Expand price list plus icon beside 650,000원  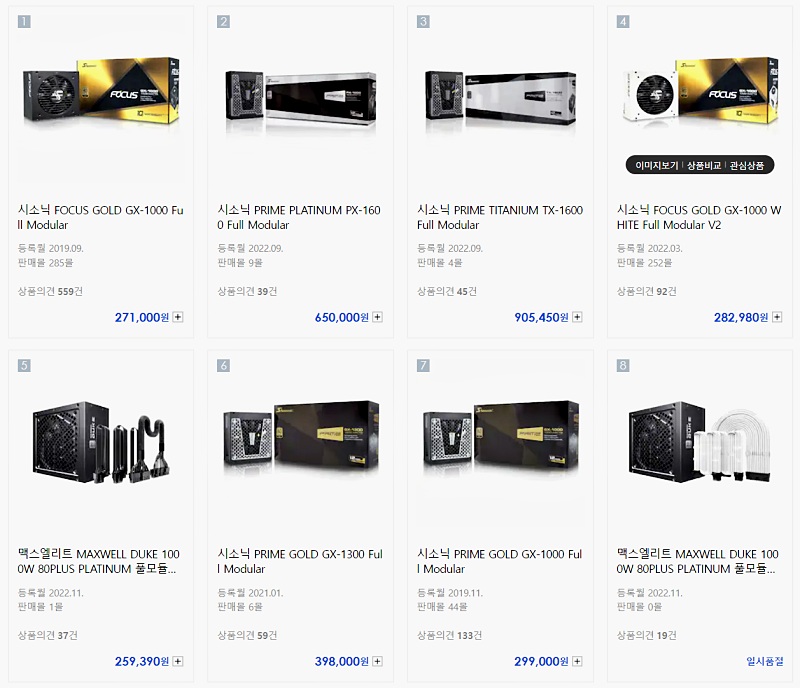tap(377, 317)
